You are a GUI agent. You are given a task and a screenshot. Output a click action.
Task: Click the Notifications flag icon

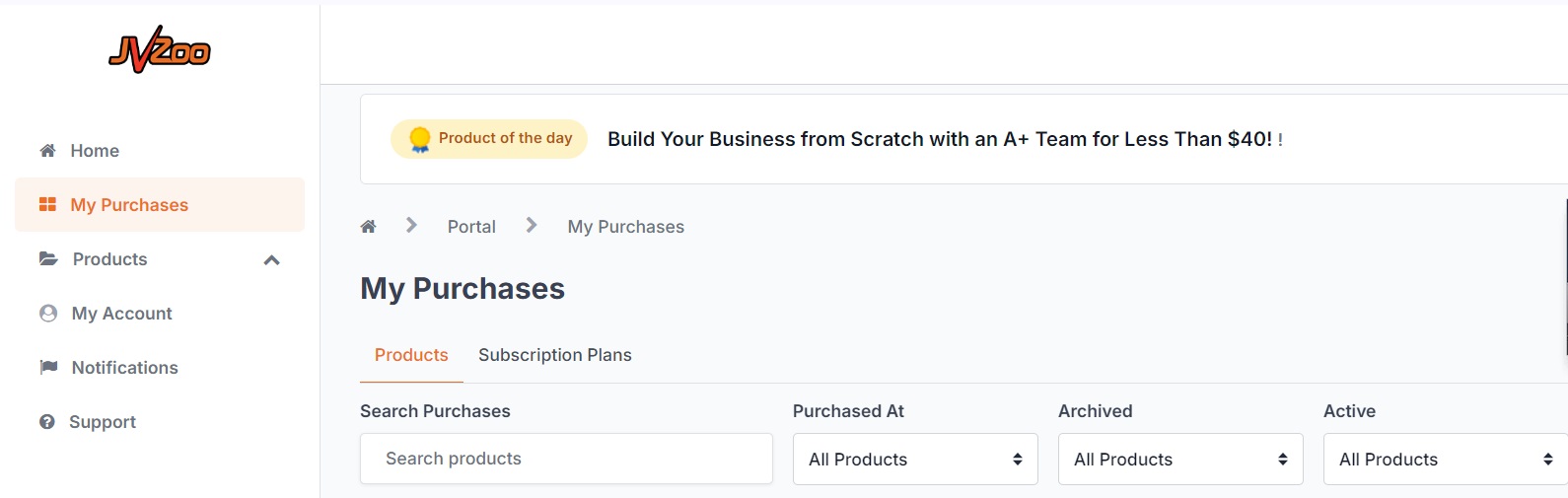48,367
